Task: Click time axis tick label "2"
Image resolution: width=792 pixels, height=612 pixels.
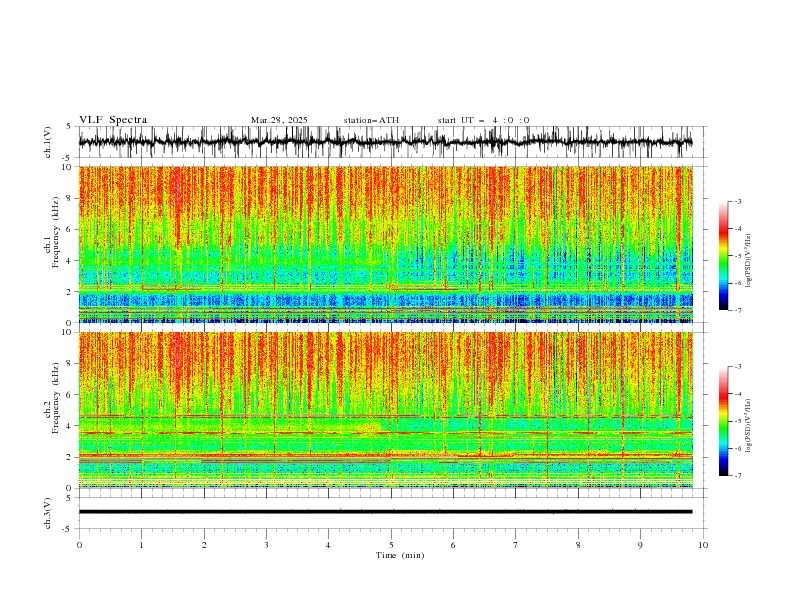Action: point(204,545)
